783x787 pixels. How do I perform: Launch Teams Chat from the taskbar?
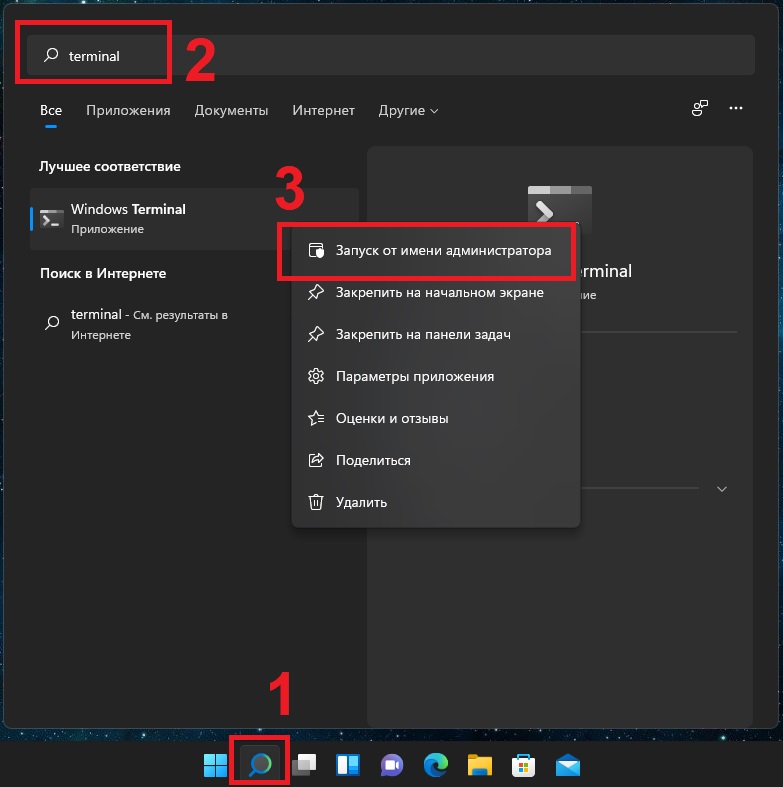tap(392, 765)
